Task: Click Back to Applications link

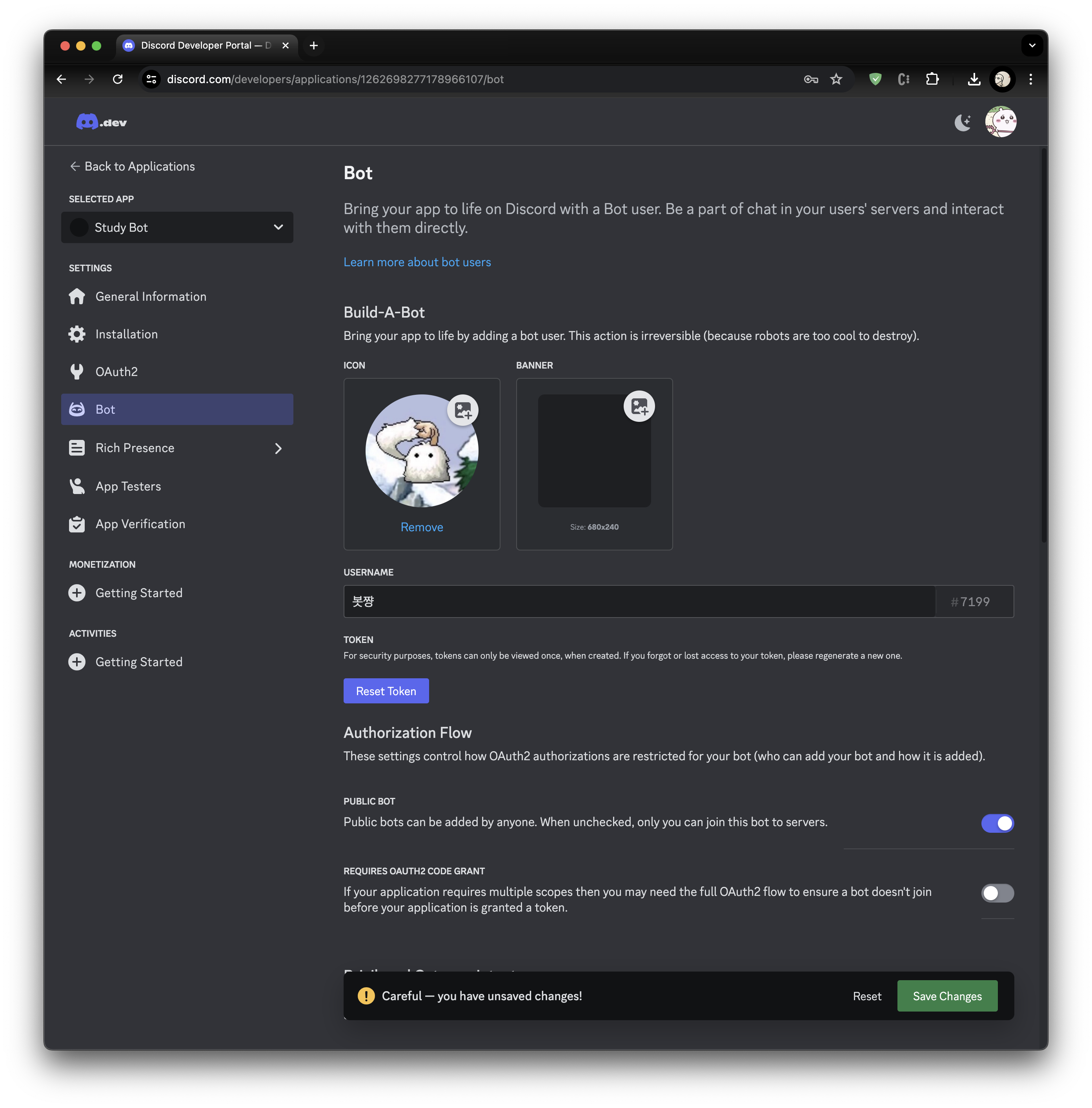Action: point(133,166)
